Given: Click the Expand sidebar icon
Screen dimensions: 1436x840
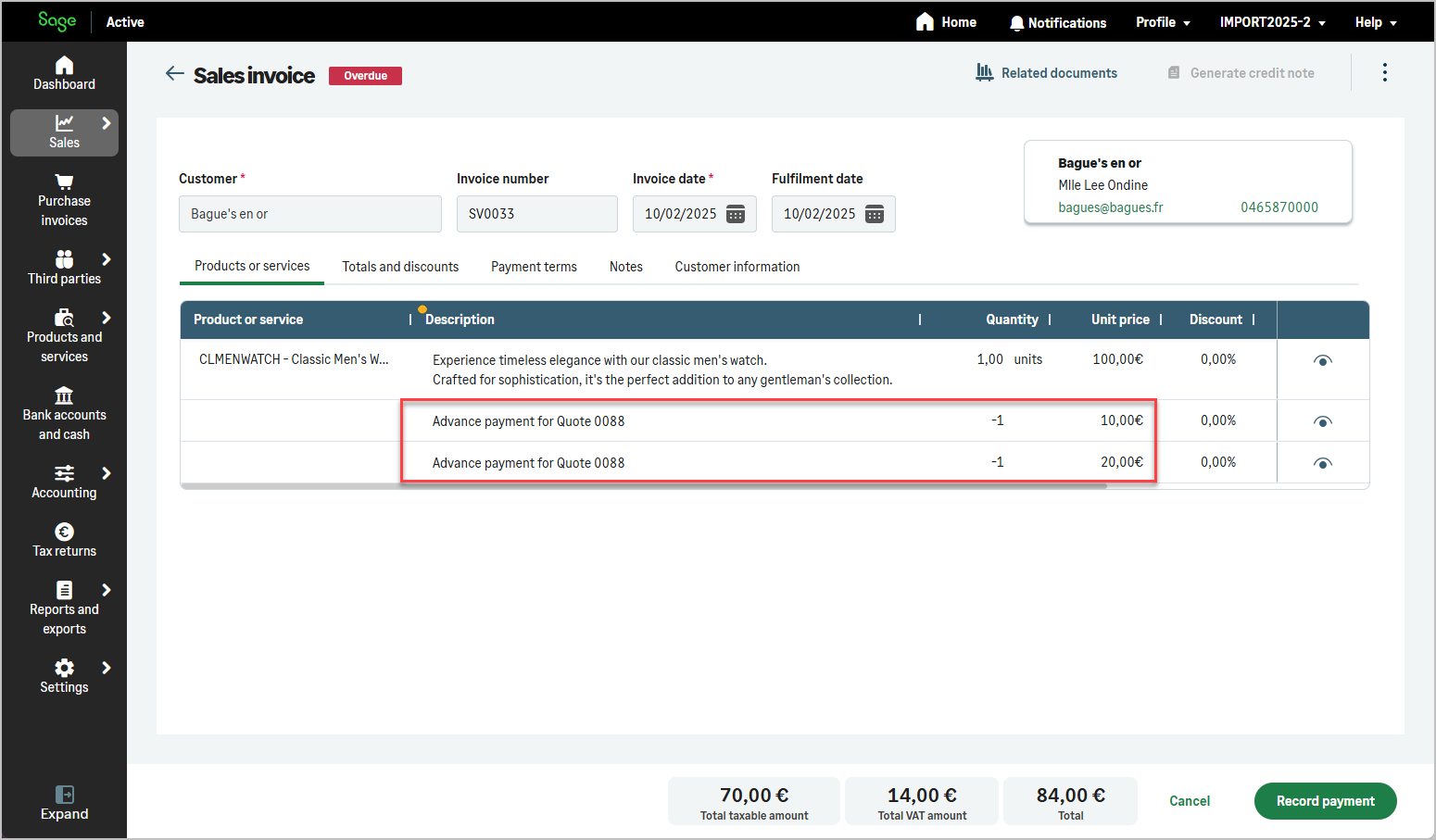Looking at the screenshot, I should [64, 795].
